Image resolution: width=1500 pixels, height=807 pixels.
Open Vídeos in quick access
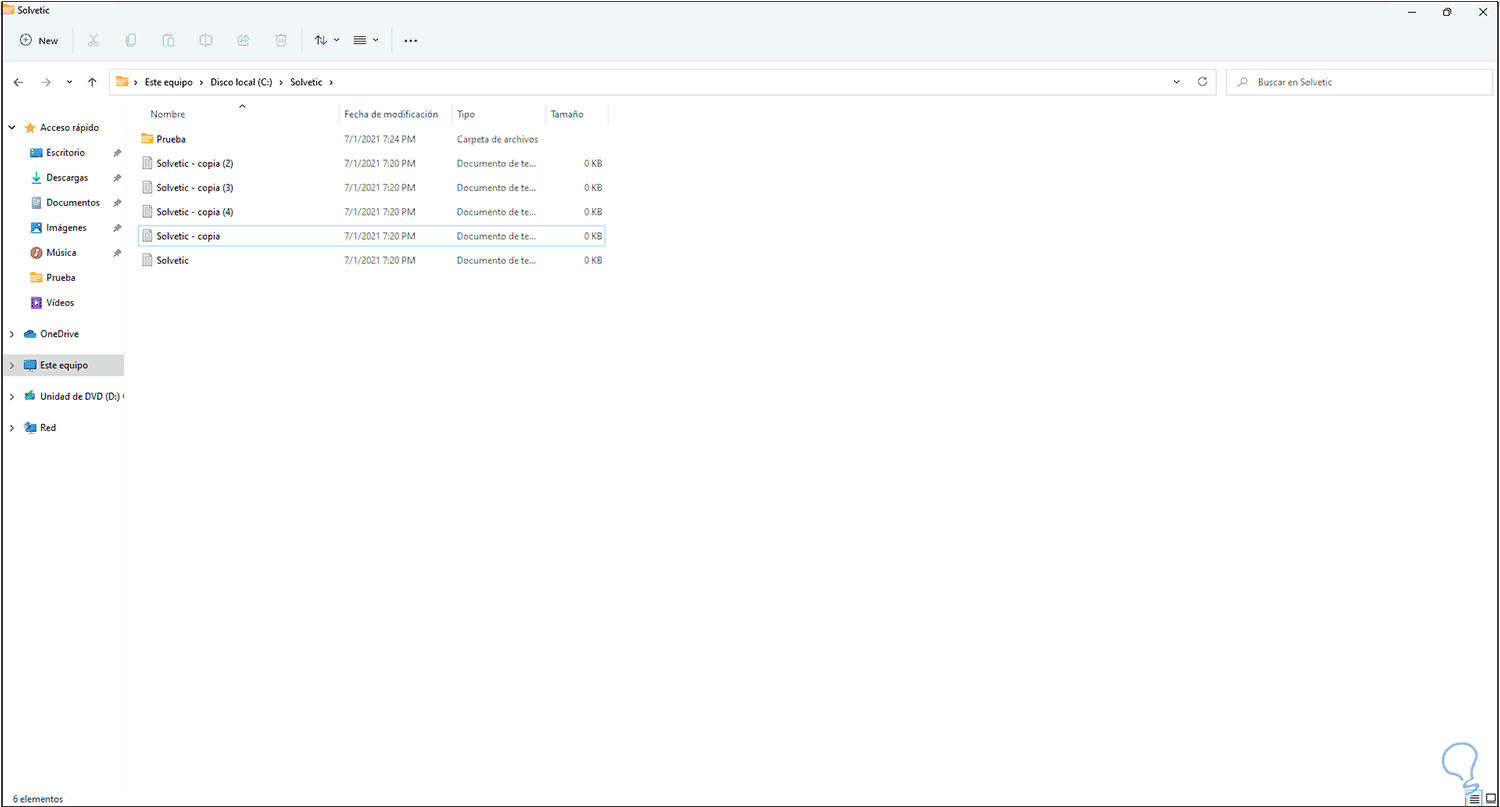(60, 303)
